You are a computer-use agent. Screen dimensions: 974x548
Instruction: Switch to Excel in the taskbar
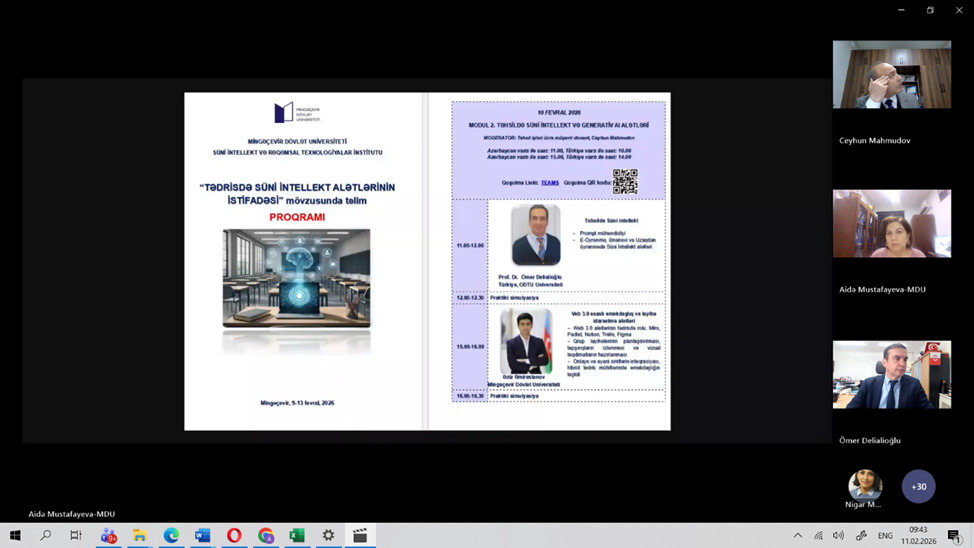(x=297, y=536)
